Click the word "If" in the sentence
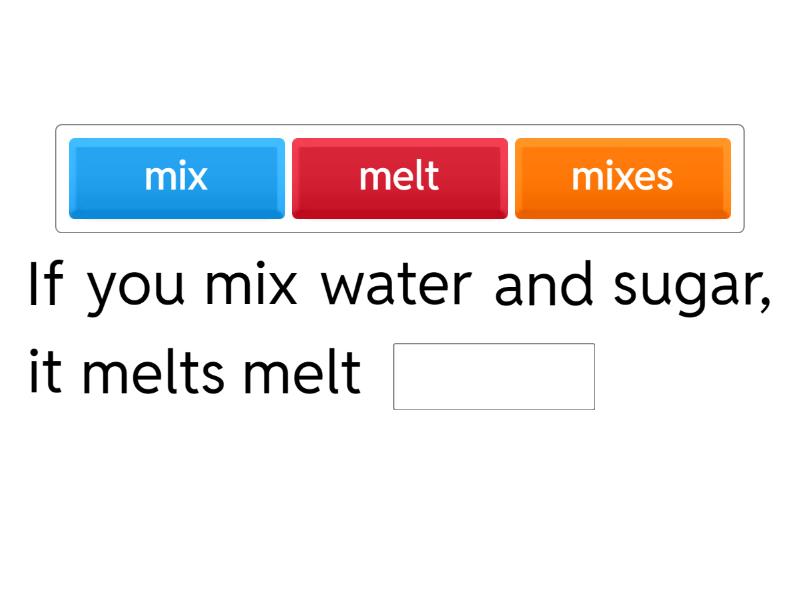 pos(45,285)
